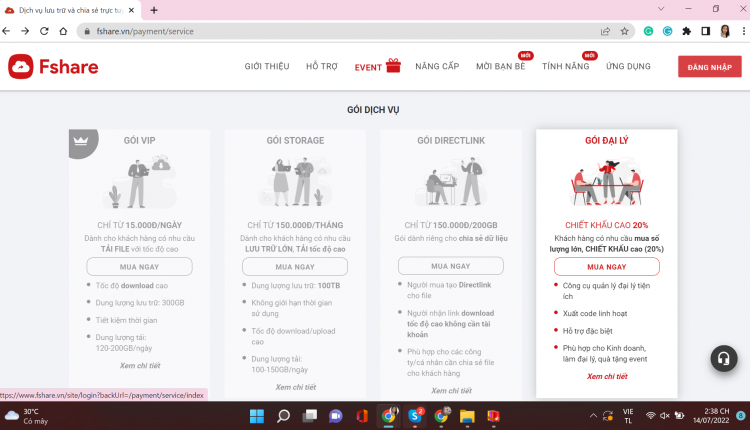Open a new browser tab
The width and height of the screenshot is (750, 430).
pyautogui.click(x=154, y=10)
